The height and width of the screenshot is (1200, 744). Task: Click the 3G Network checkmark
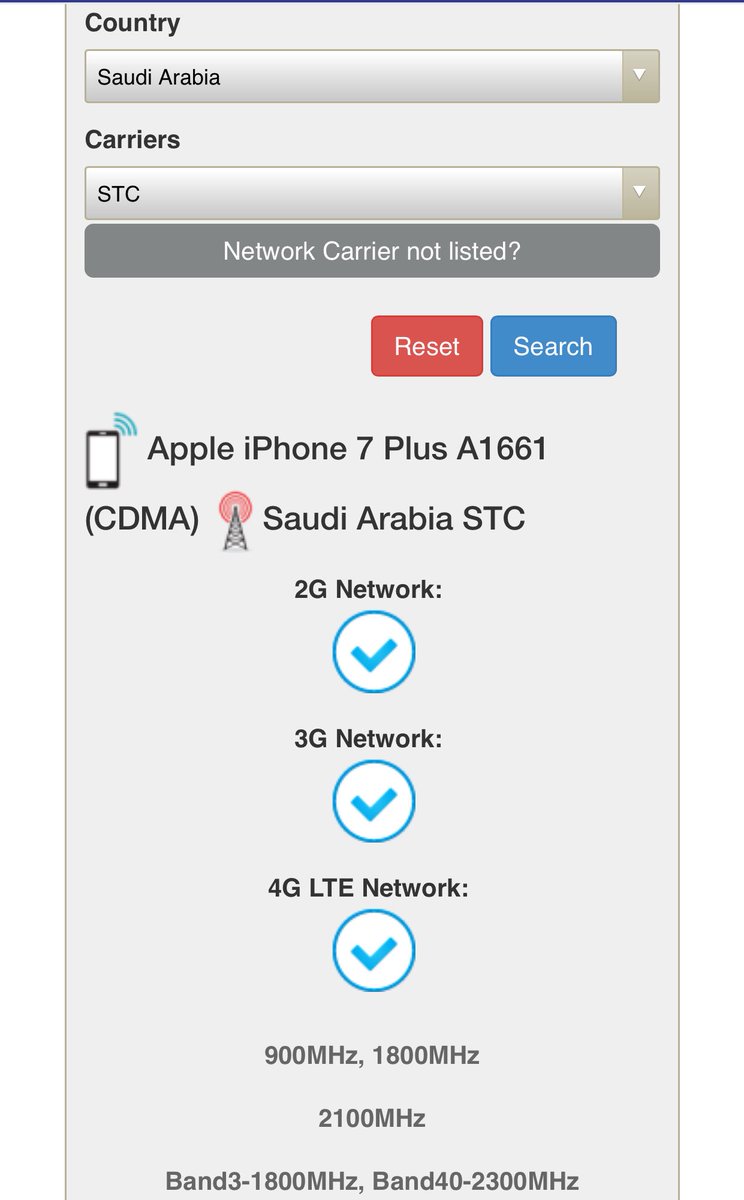click(x=373, y=801)
